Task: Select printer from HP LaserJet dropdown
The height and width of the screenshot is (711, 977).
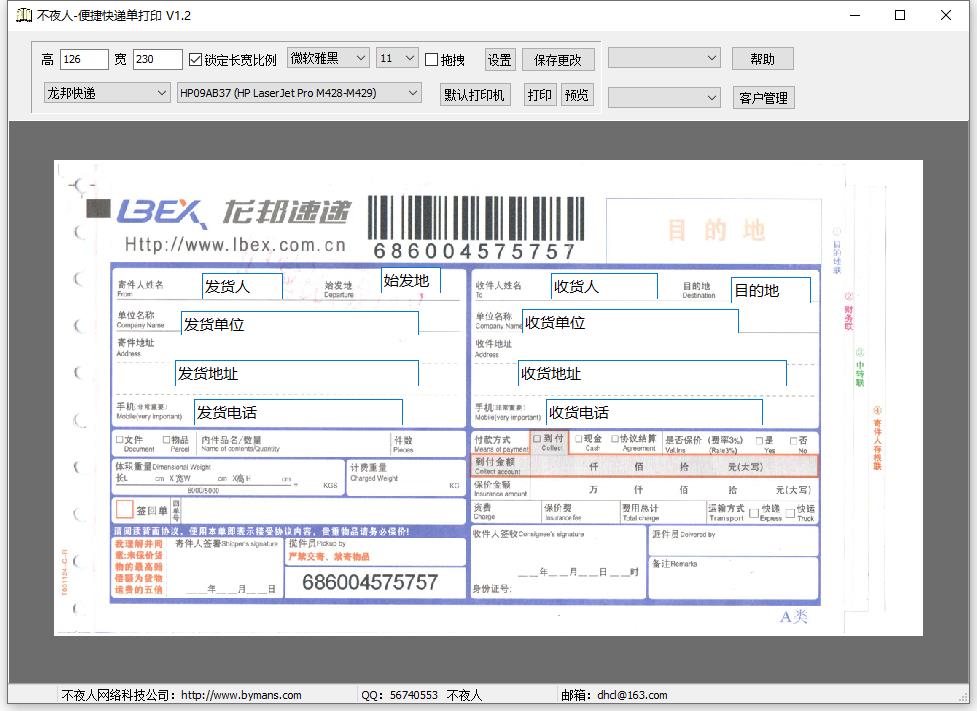Action: click(x=299, y=93)
